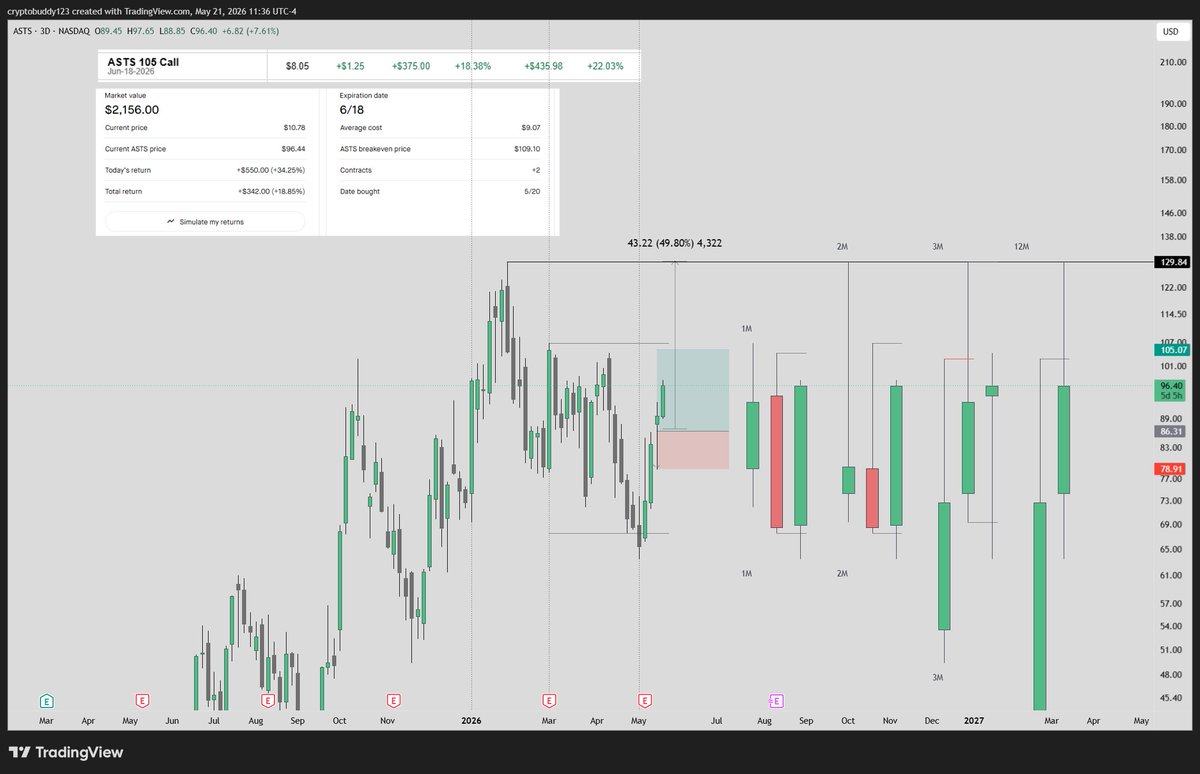Click the +$375.00 gain value
The image size is (1200, 774).
(410, 66)
